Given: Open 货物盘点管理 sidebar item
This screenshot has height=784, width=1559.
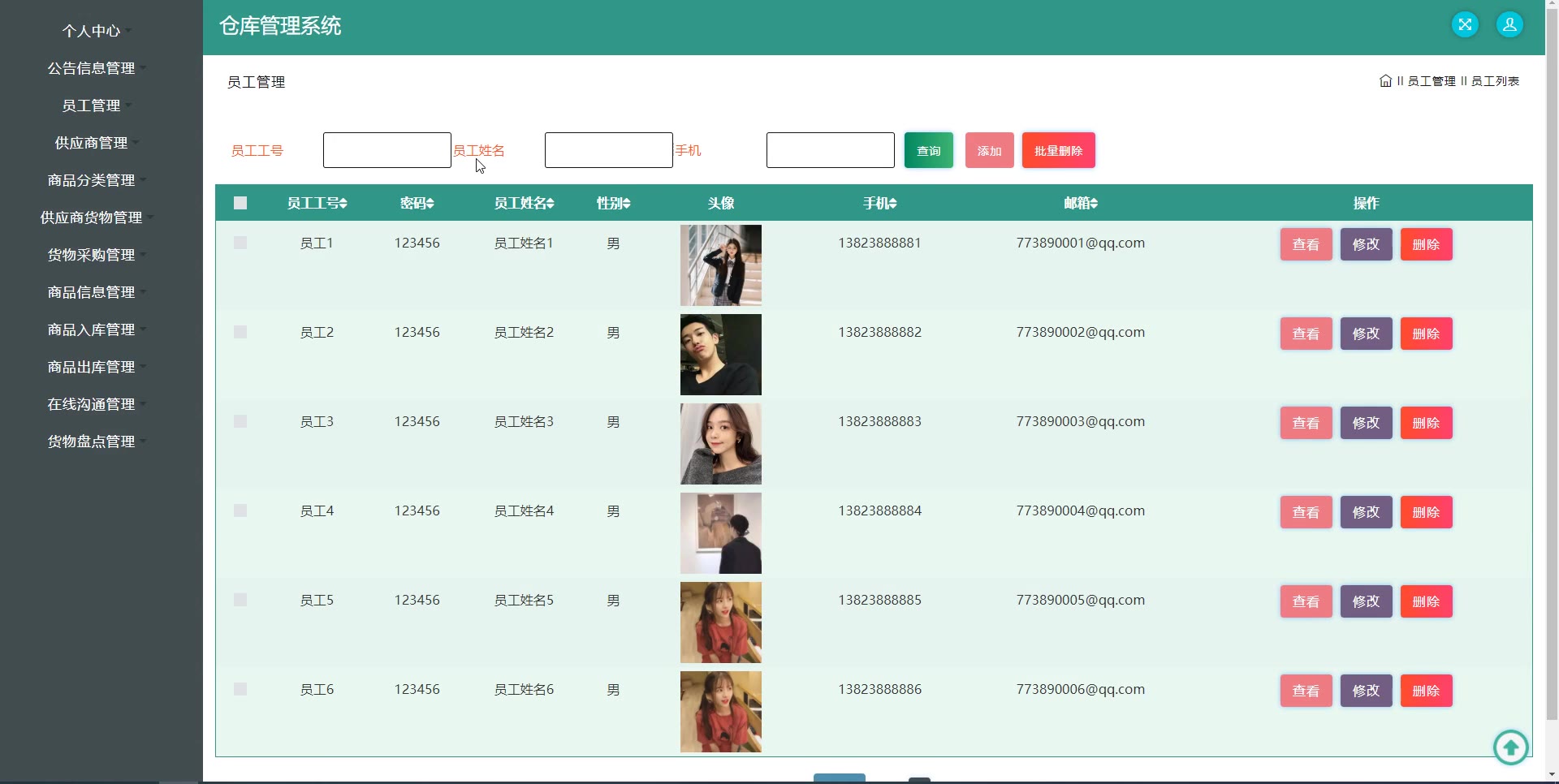Looking at the screenshot, I should [x=92, y=442].
